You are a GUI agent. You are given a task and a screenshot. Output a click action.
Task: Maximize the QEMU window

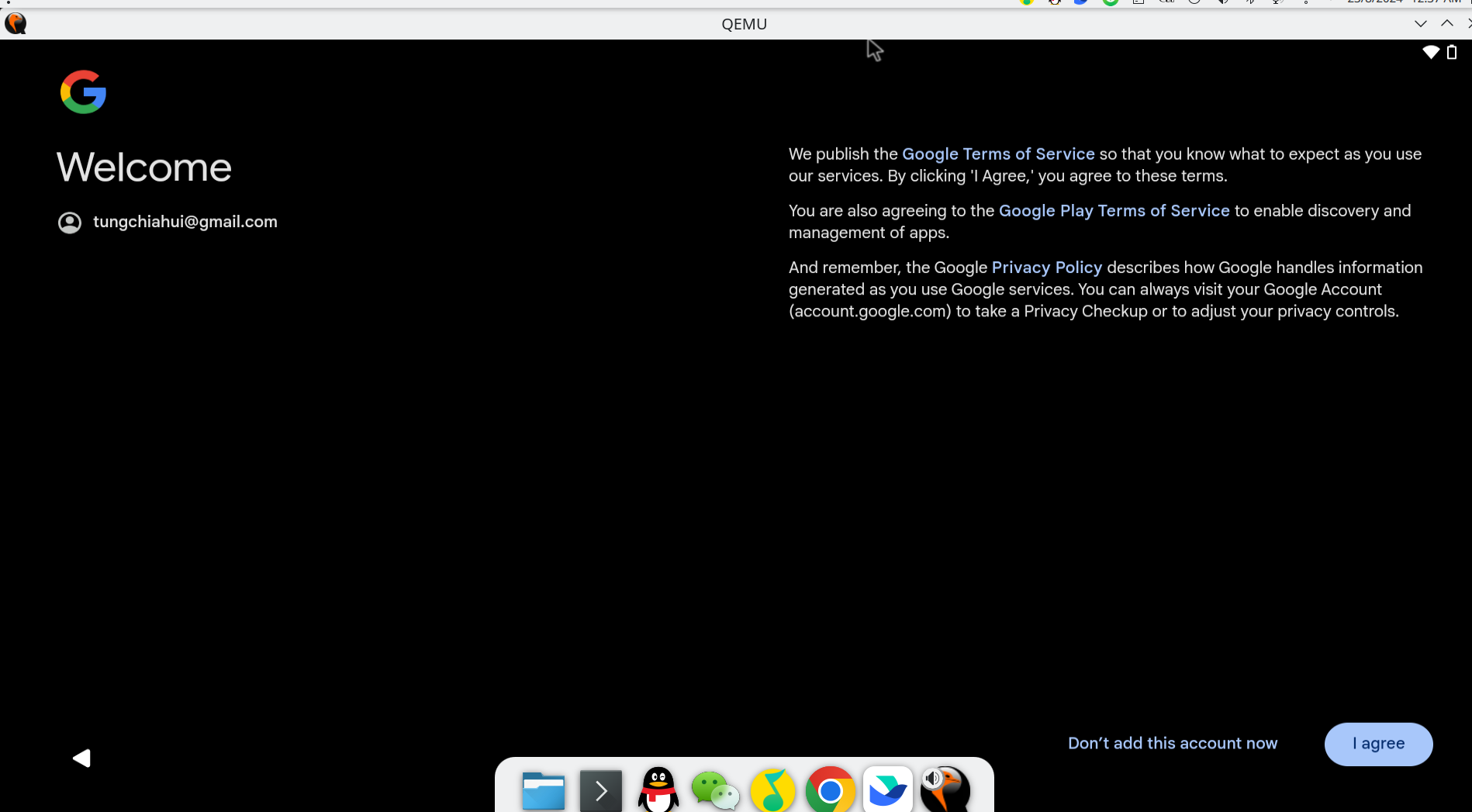pos(1447,23)
